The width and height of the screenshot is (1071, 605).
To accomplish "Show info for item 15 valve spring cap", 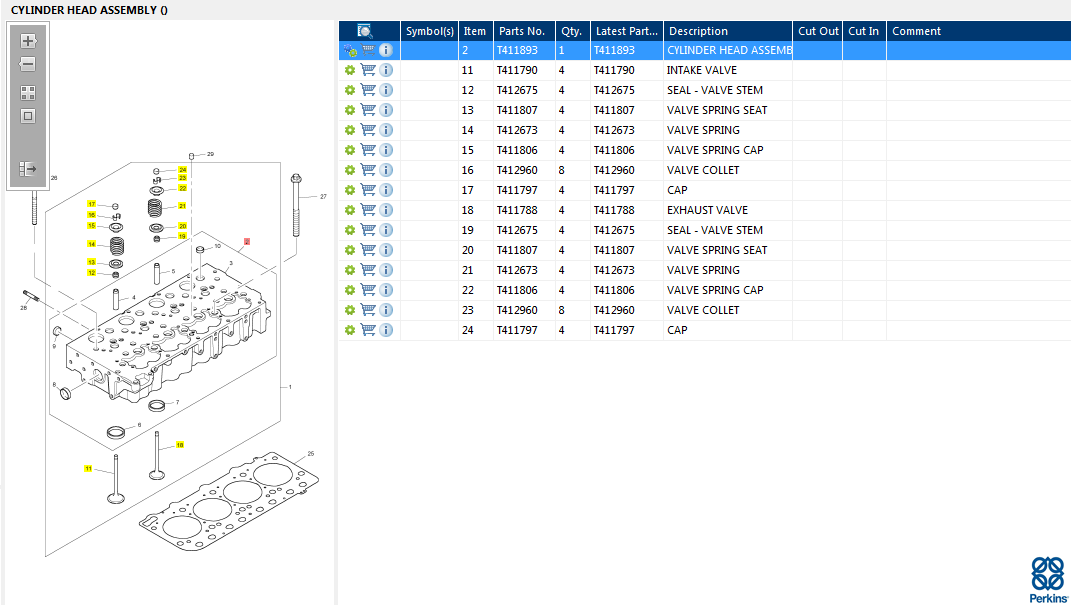I will tap(386, 150).
